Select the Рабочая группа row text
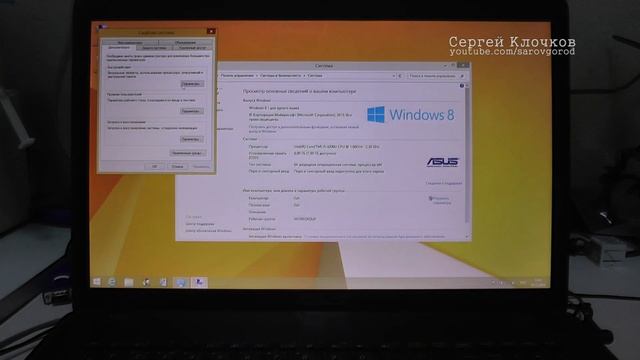640x360 pixels. [282, 219]
